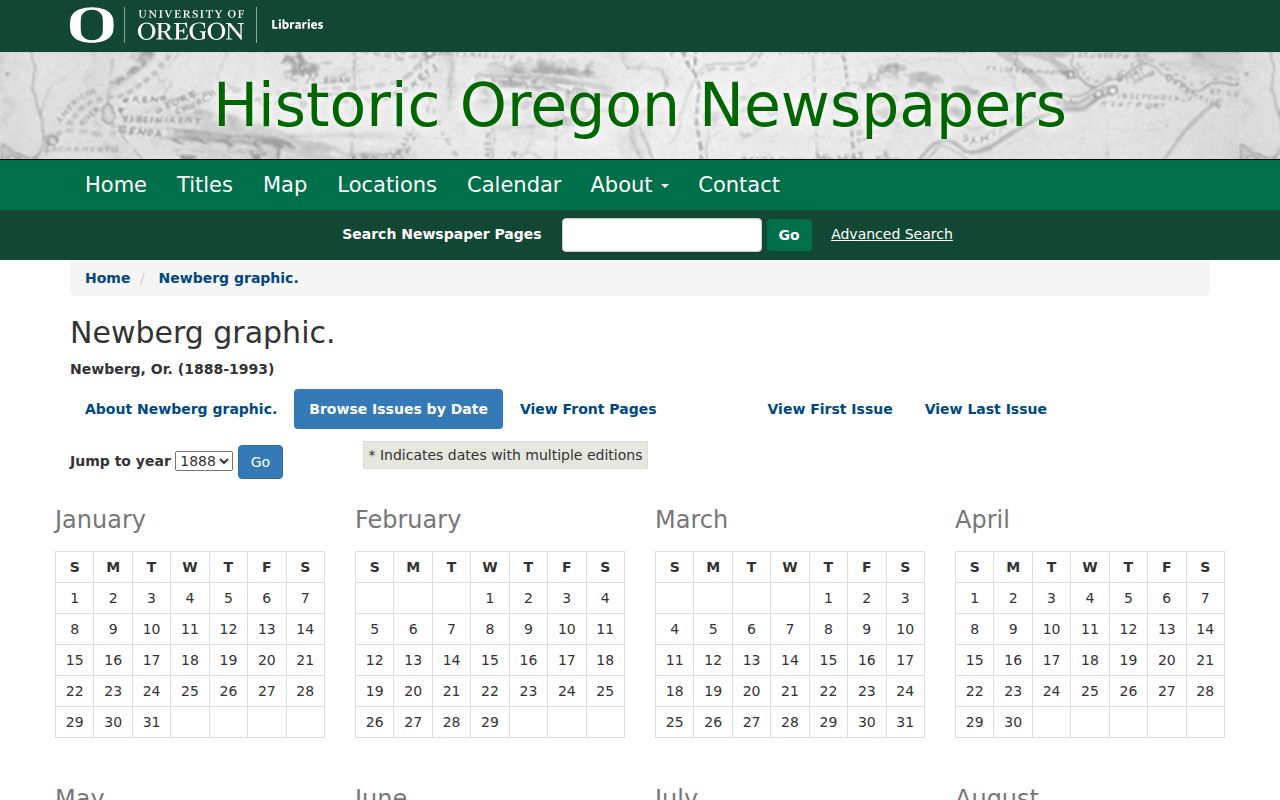Open the Calendar navigation item

(x=514, y=185)
